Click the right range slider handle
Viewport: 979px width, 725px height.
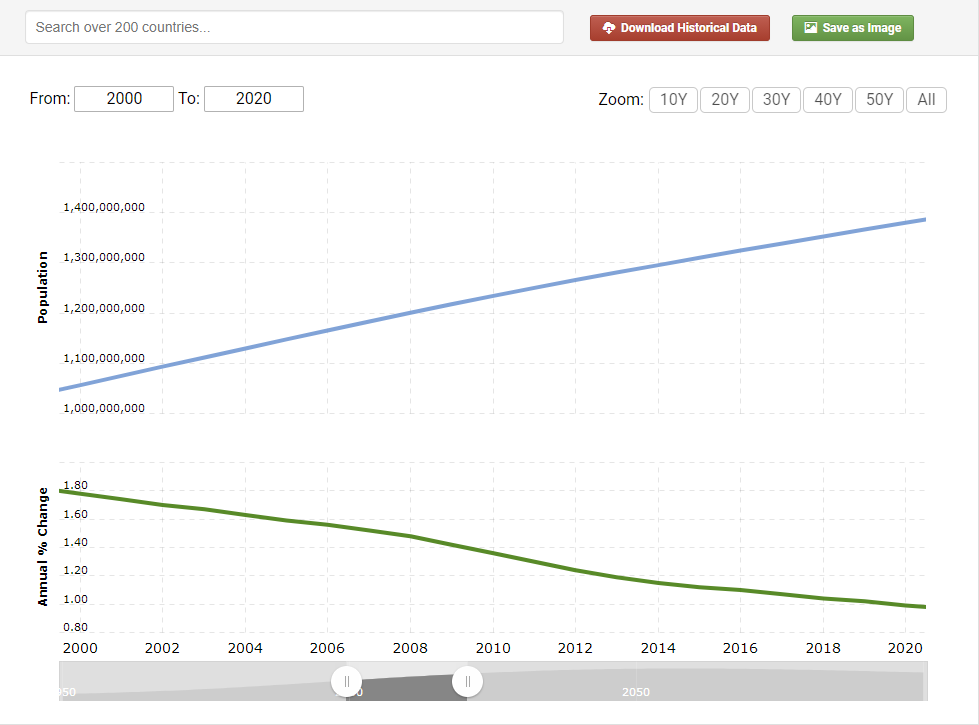click(x=467, y=682)
